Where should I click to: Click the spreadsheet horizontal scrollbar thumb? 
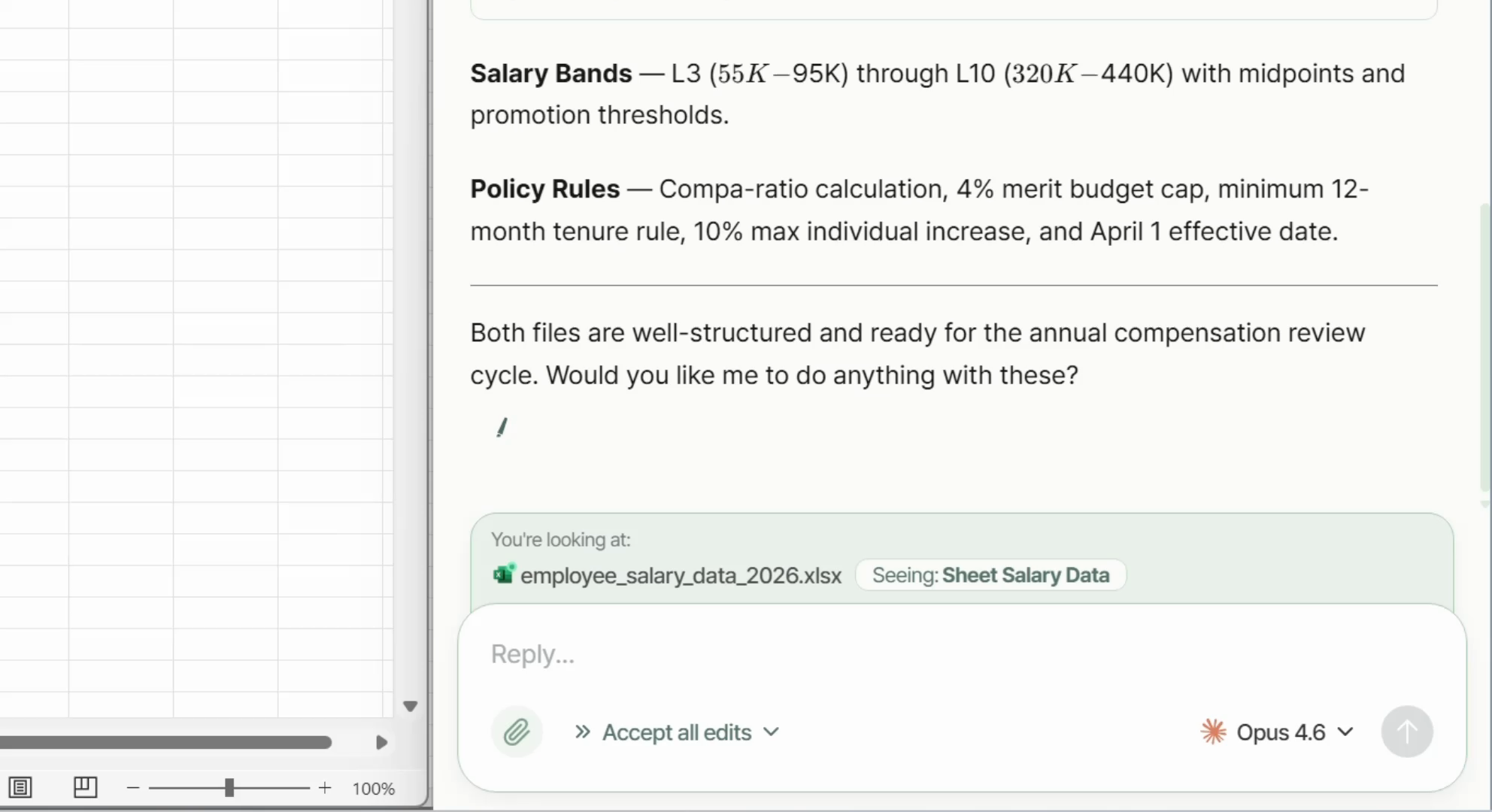tap(165, 743)
